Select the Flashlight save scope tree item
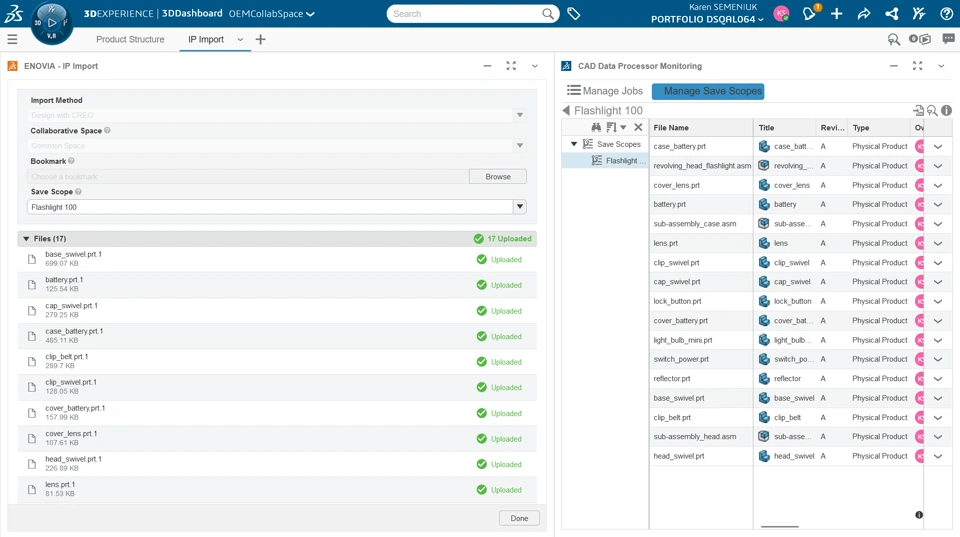Viewport: 960px width, 537px height. [624, 161]
